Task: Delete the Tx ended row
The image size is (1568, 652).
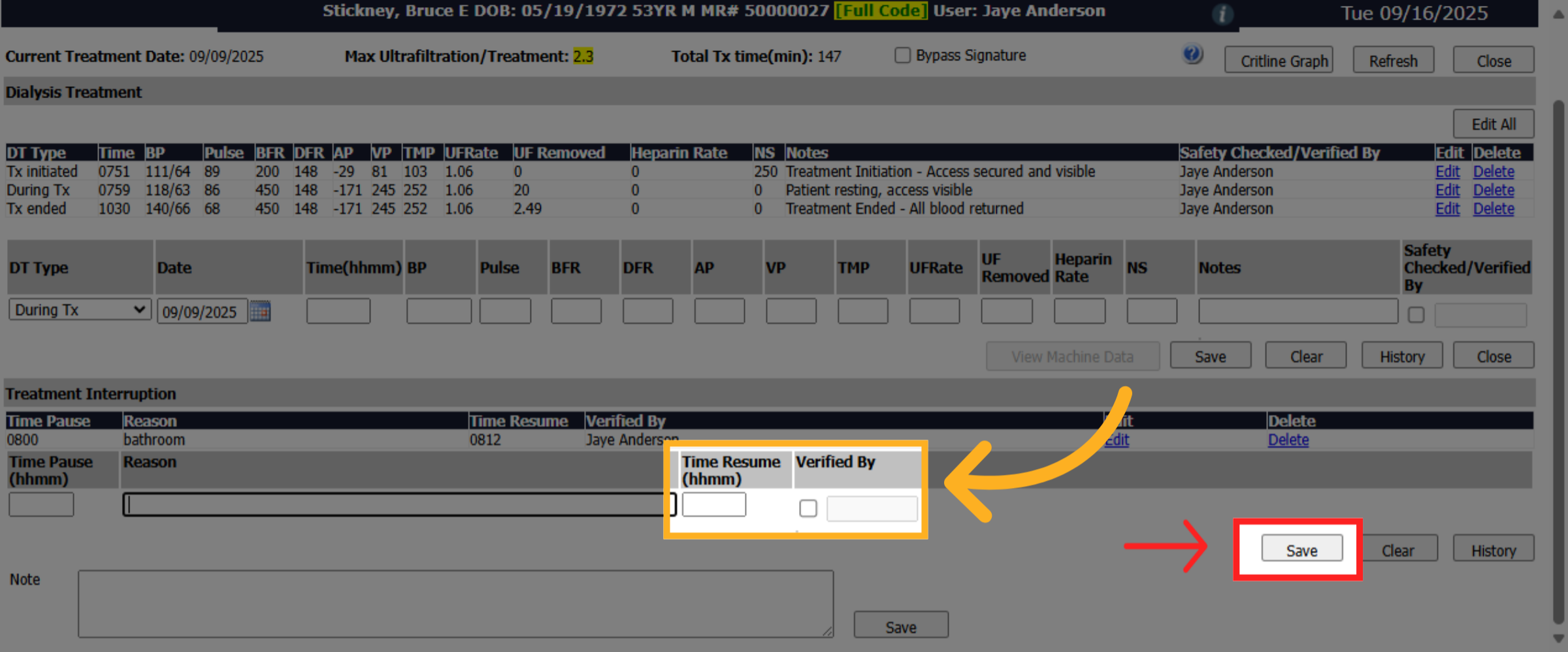Action: (x=1494, y=209)
